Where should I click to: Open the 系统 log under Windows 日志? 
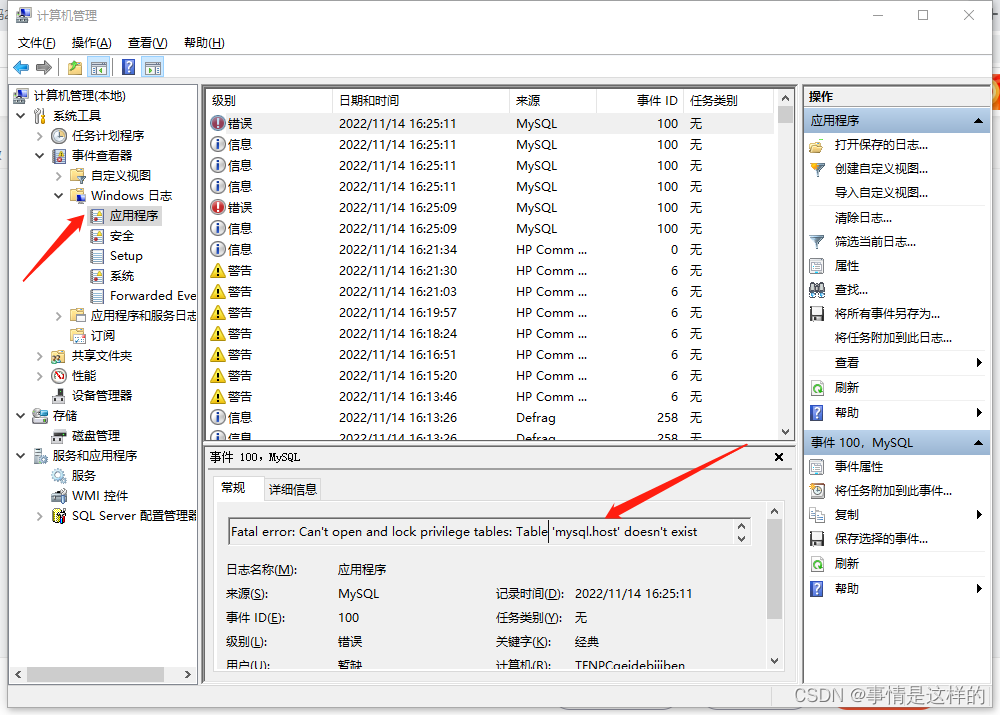(x=122, y=276)
